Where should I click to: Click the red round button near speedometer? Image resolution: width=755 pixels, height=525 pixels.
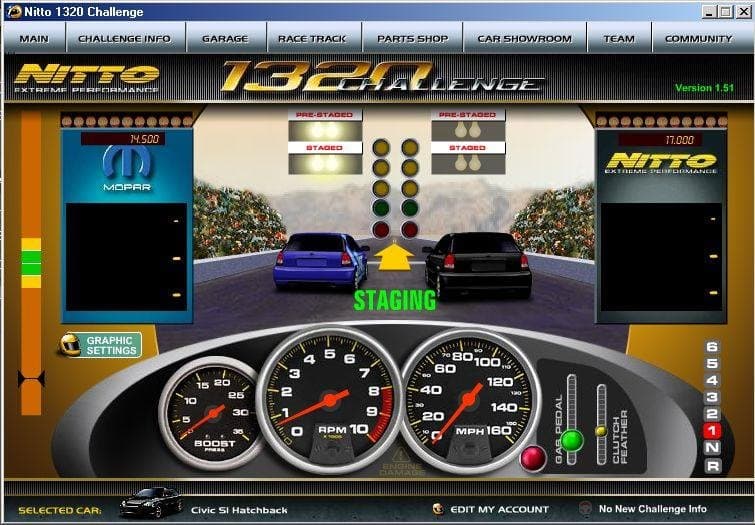click(533, 458)
